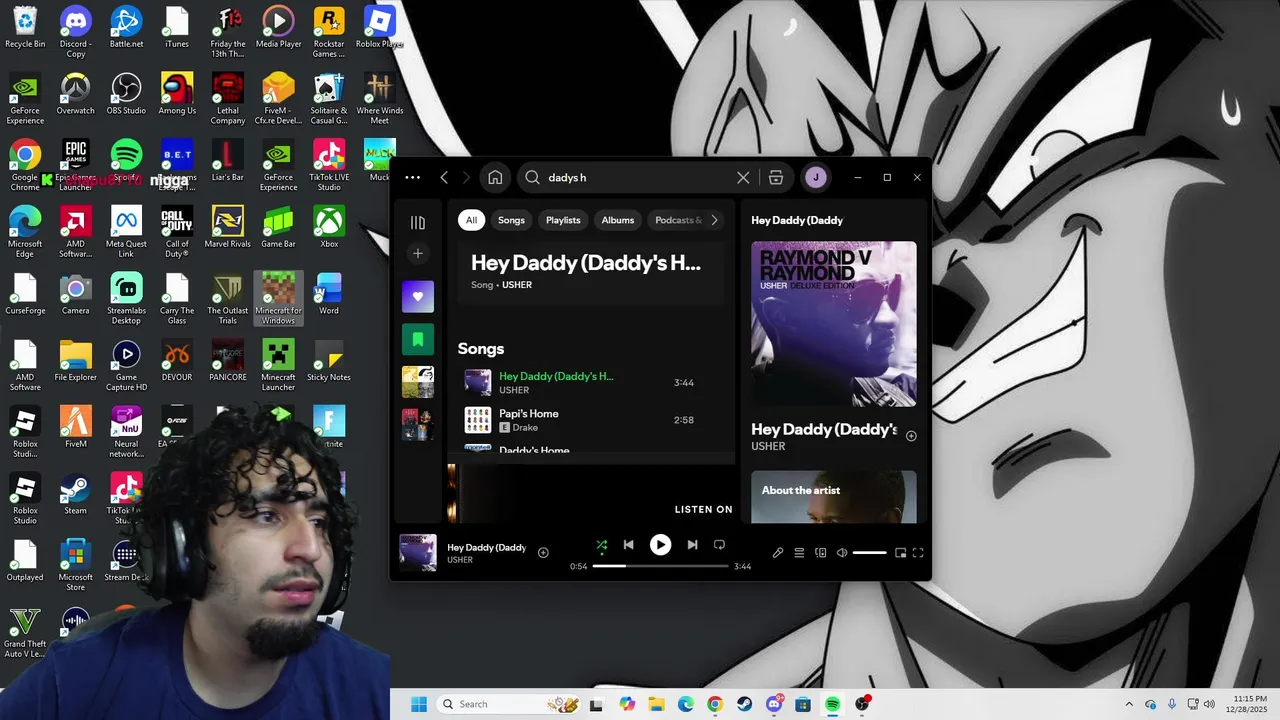Click the taskbar Search box

[x=508, y=704]
